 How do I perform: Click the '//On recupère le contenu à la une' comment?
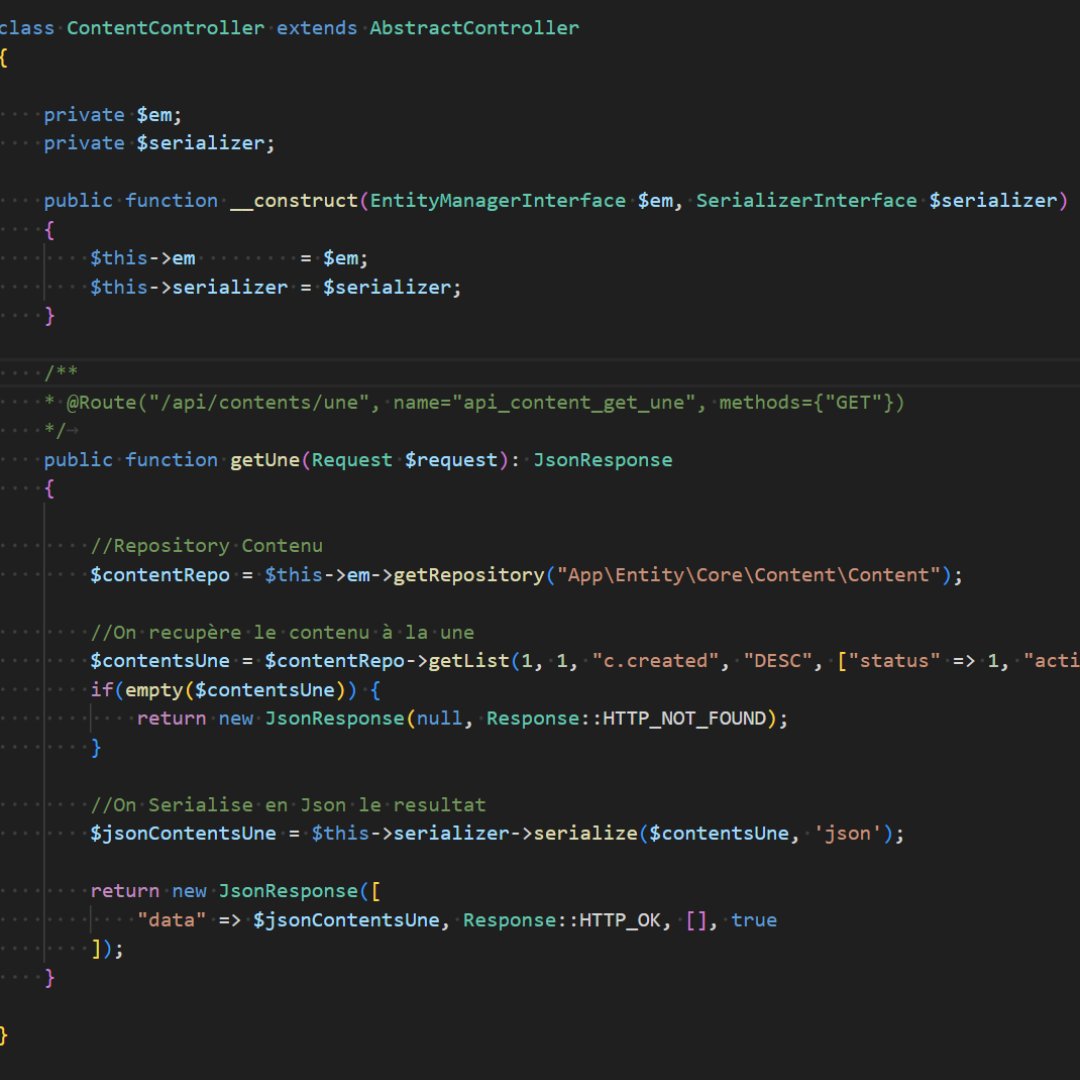(282, 632)
